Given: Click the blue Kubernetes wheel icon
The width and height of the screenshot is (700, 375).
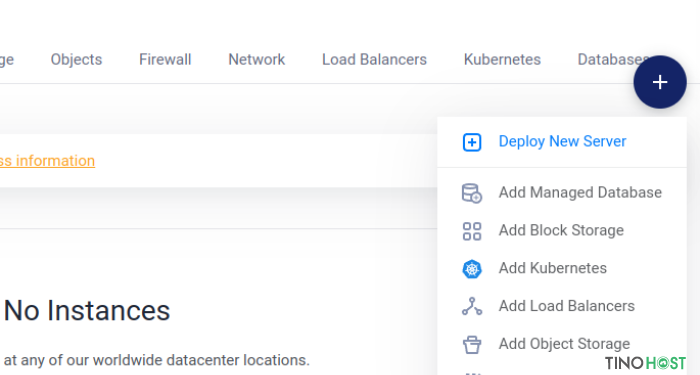Looking at the screenshot, I should (x=472, y=269).
